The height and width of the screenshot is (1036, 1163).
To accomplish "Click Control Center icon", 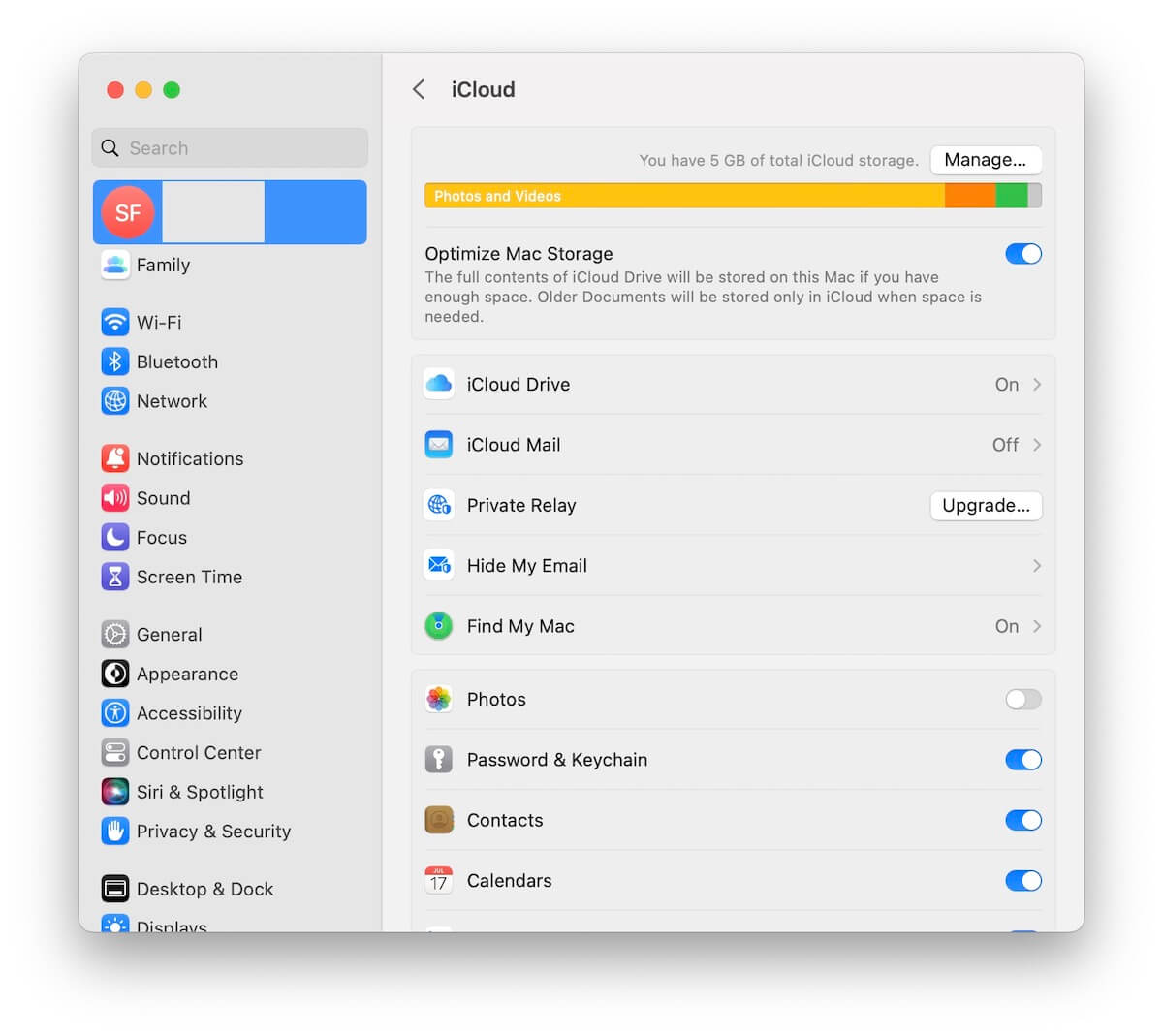I will click(x=115, y=752).
